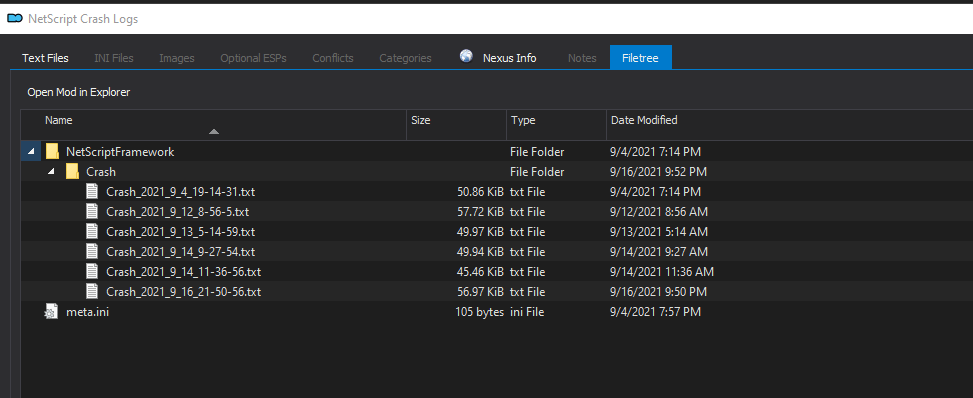Click the meta.ini gear file icon

pyautogui.click(x=52, y=312)
